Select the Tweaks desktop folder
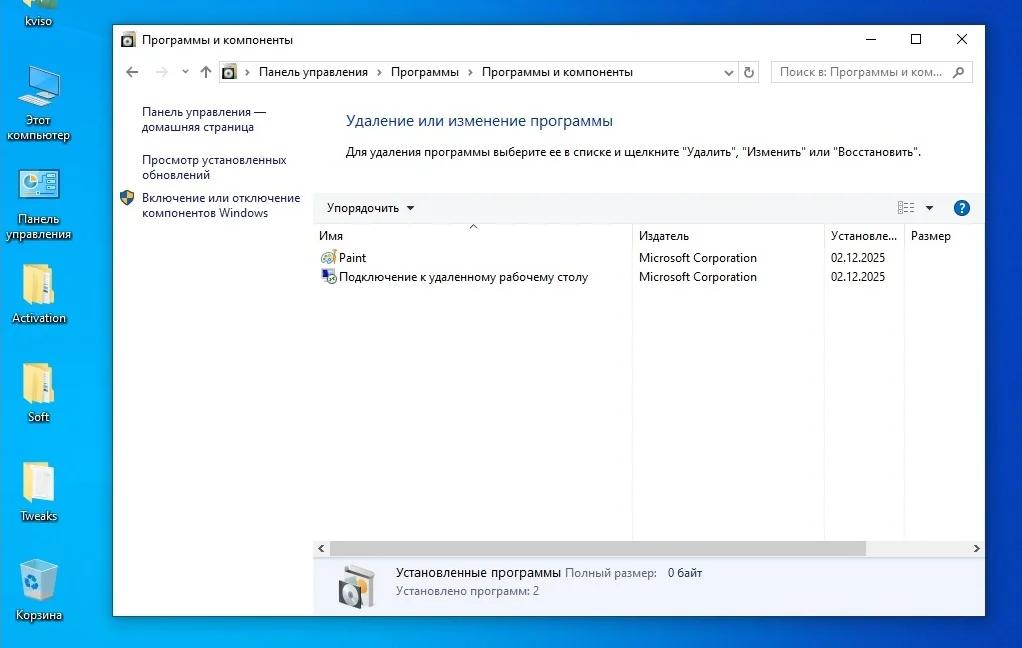The image size is (1022, 648). tap(39, 492)
